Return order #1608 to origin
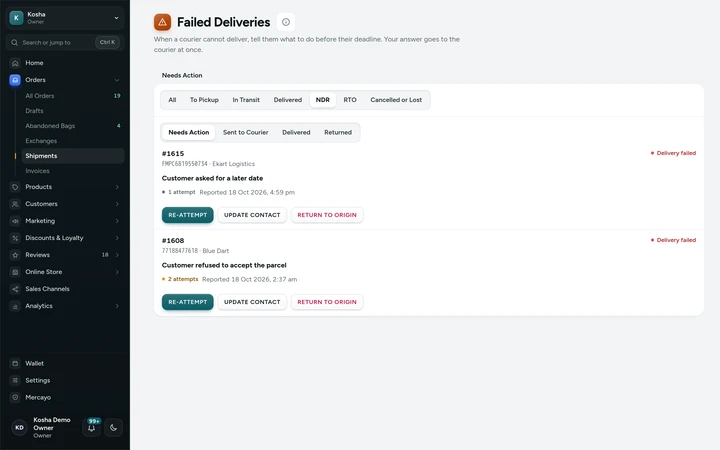Screen dimensions: 720x450 pos(327,302)
